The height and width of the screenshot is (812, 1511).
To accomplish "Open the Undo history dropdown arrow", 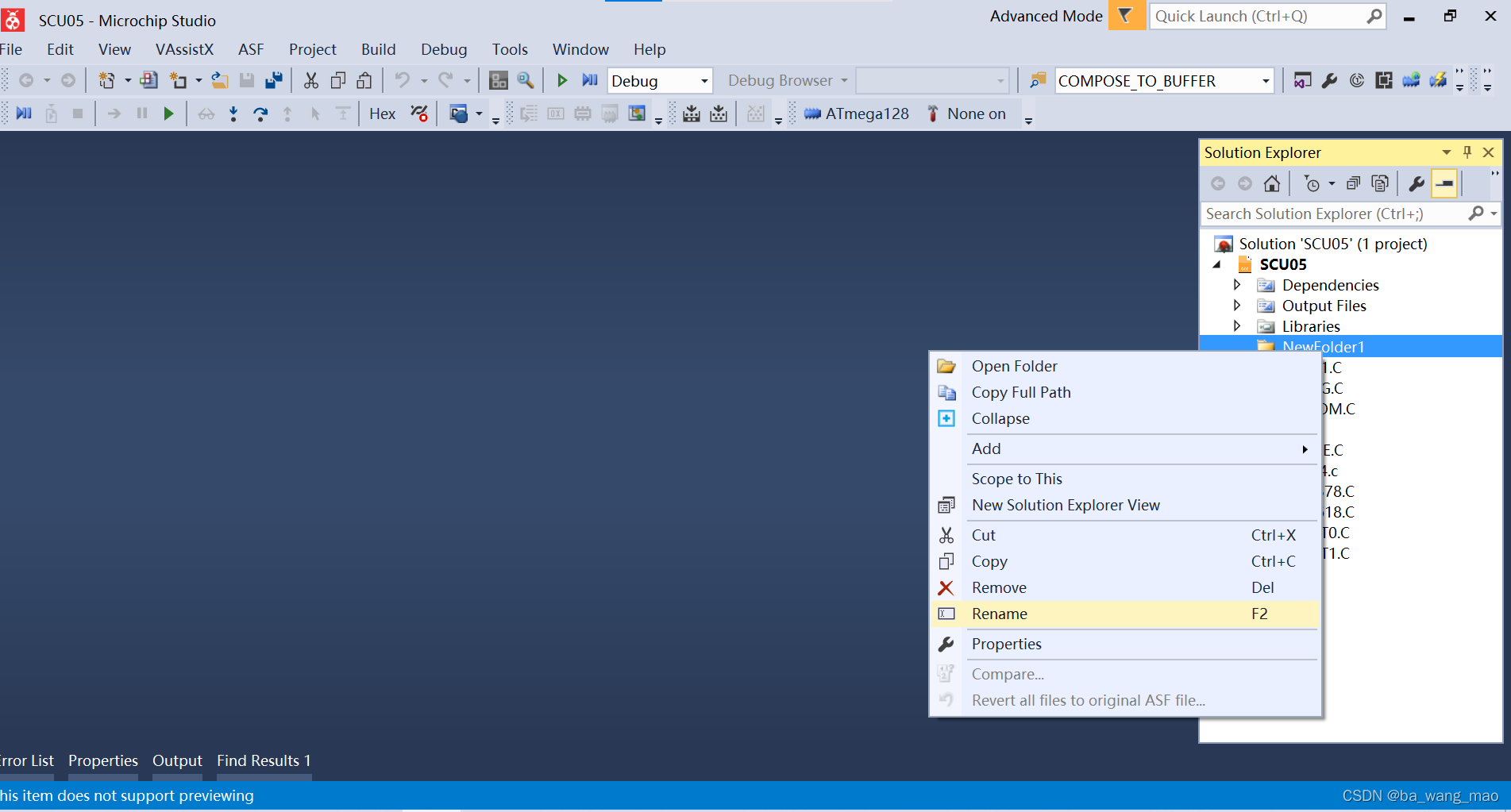I will coord(424,80).
